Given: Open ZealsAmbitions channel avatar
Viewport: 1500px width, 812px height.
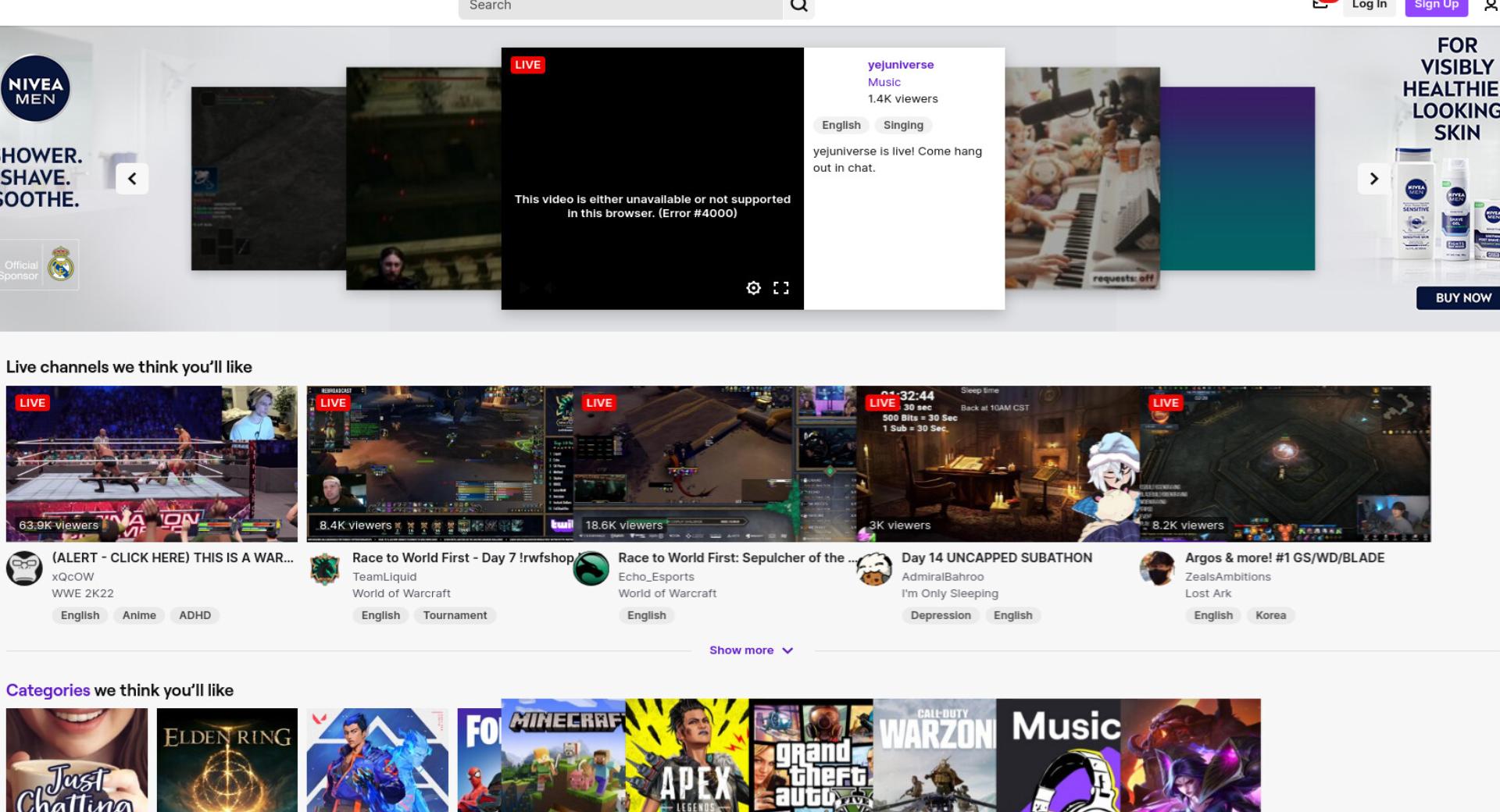Looking at the screenshot, I should point(1158,568).
